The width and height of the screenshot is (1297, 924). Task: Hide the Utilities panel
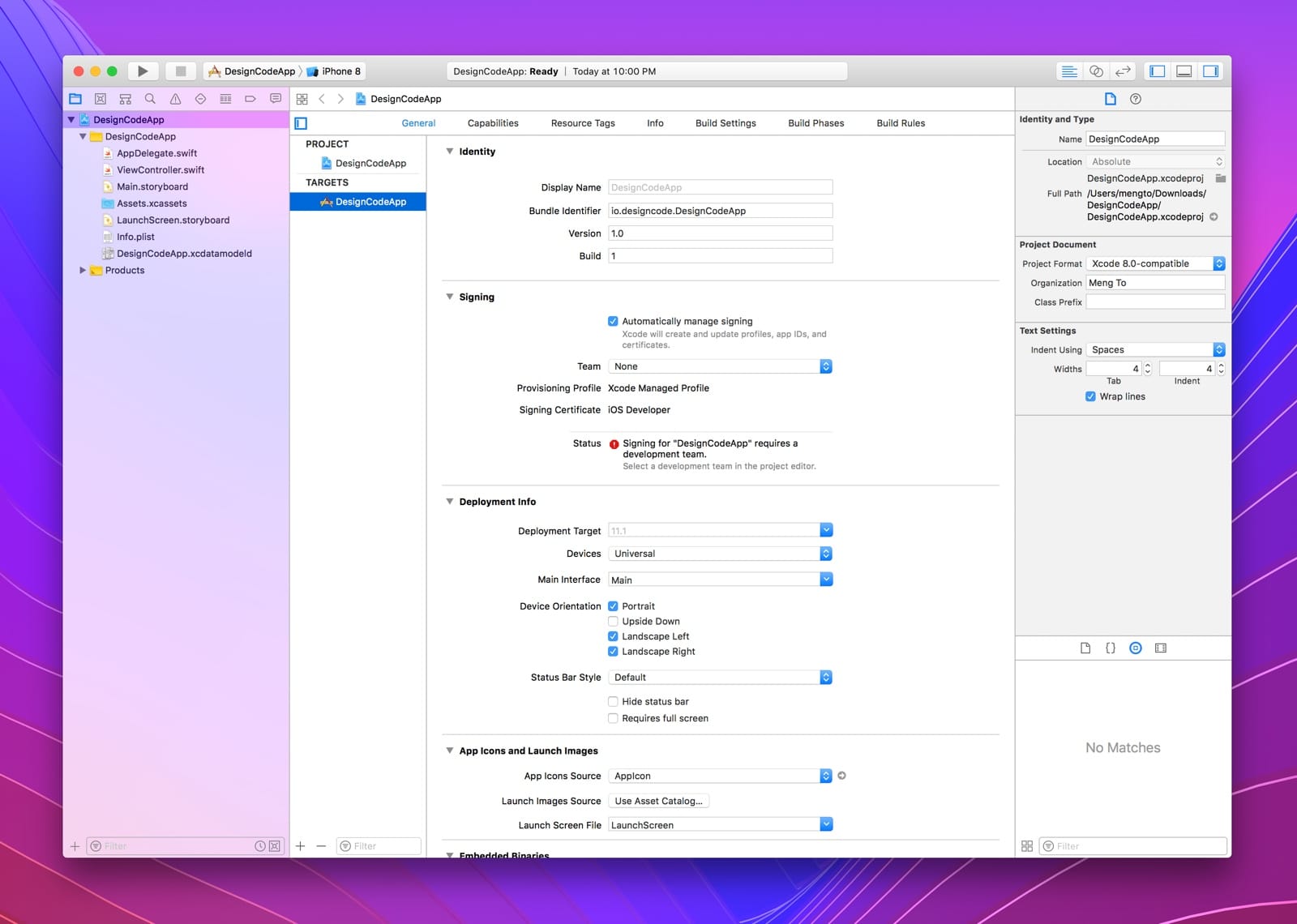coord(1211,71)
